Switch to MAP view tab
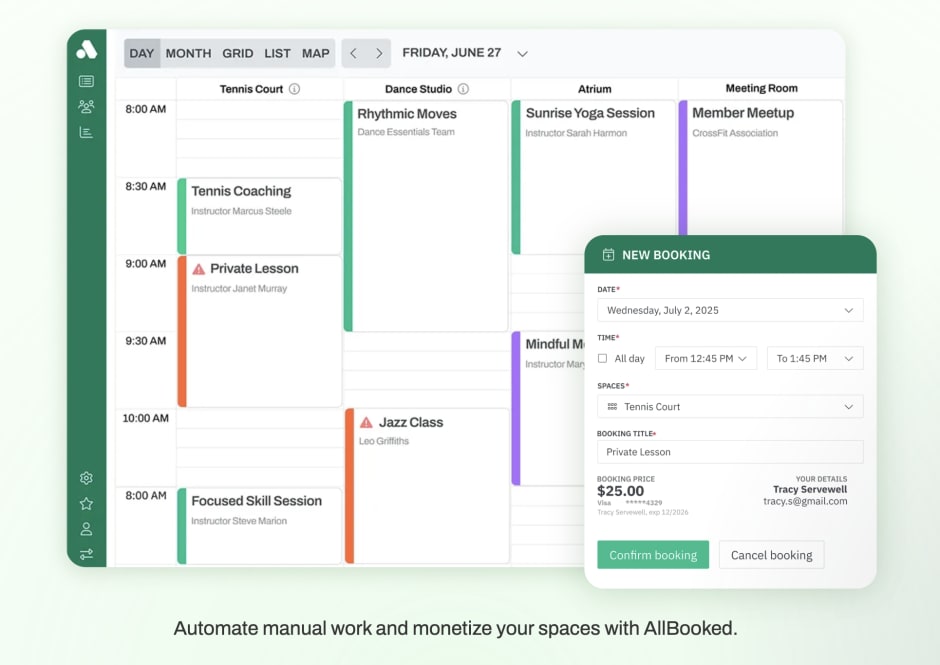The image size is (940, 665). (316, 53)
